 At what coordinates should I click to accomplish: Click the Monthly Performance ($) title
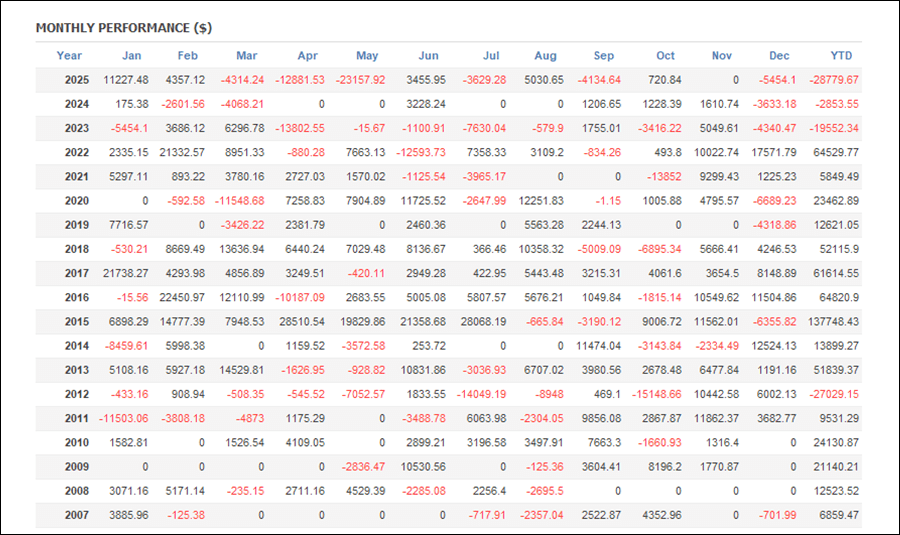pos(123,28)
